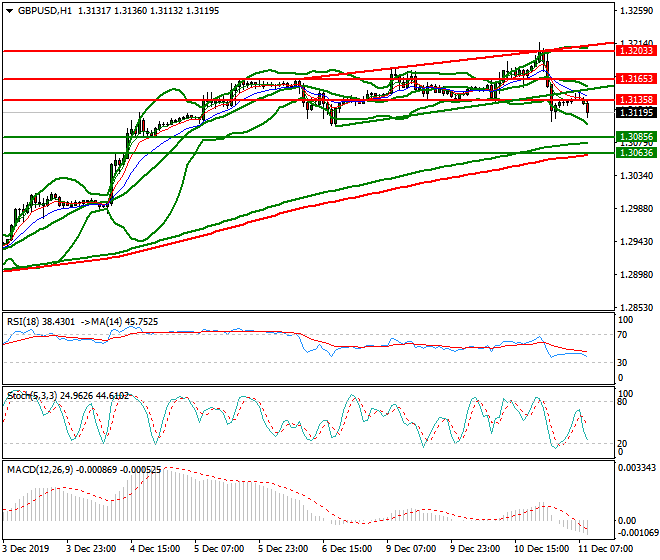This screenshot has height=560, width=660.
Task: Click the 10 Dec 15:00 time axis label
Action: coord(541,549)
